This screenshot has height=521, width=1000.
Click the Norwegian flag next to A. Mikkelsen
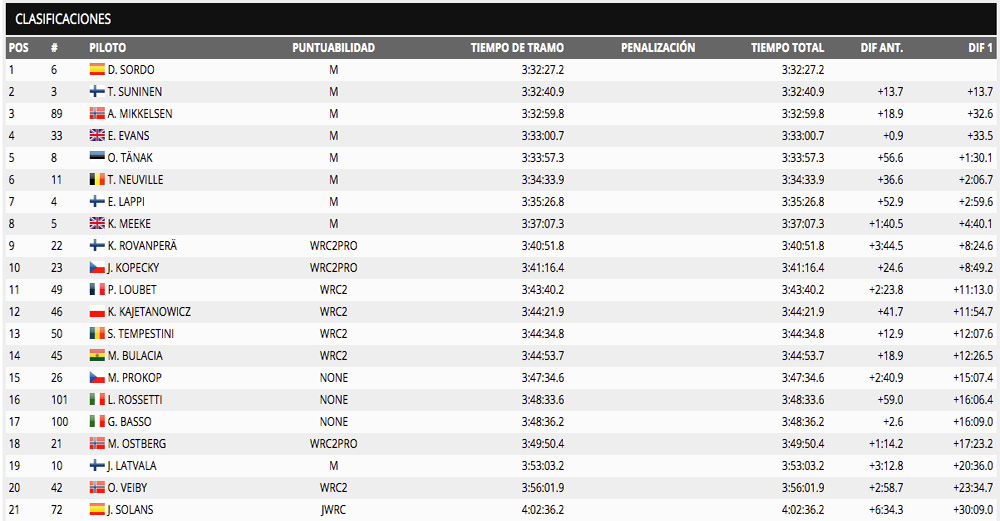[97, 114]
